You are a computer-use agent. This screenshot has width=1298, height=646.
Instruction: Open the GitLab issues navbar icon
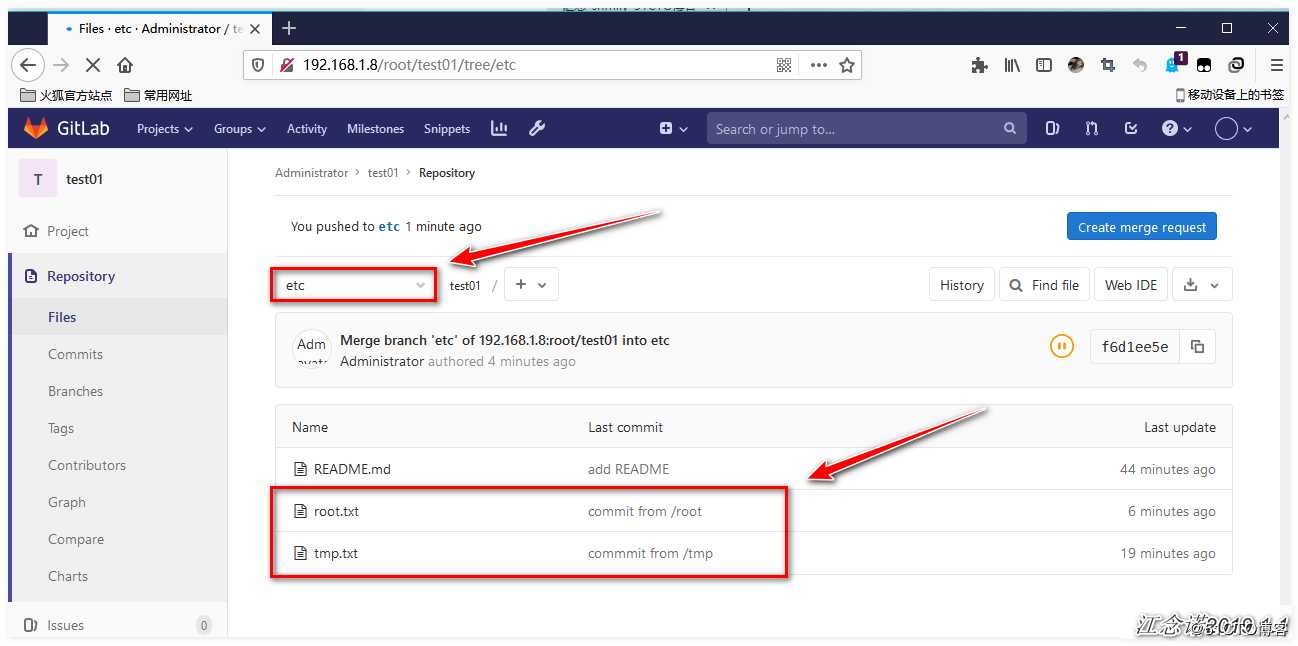click(1052, 128)
